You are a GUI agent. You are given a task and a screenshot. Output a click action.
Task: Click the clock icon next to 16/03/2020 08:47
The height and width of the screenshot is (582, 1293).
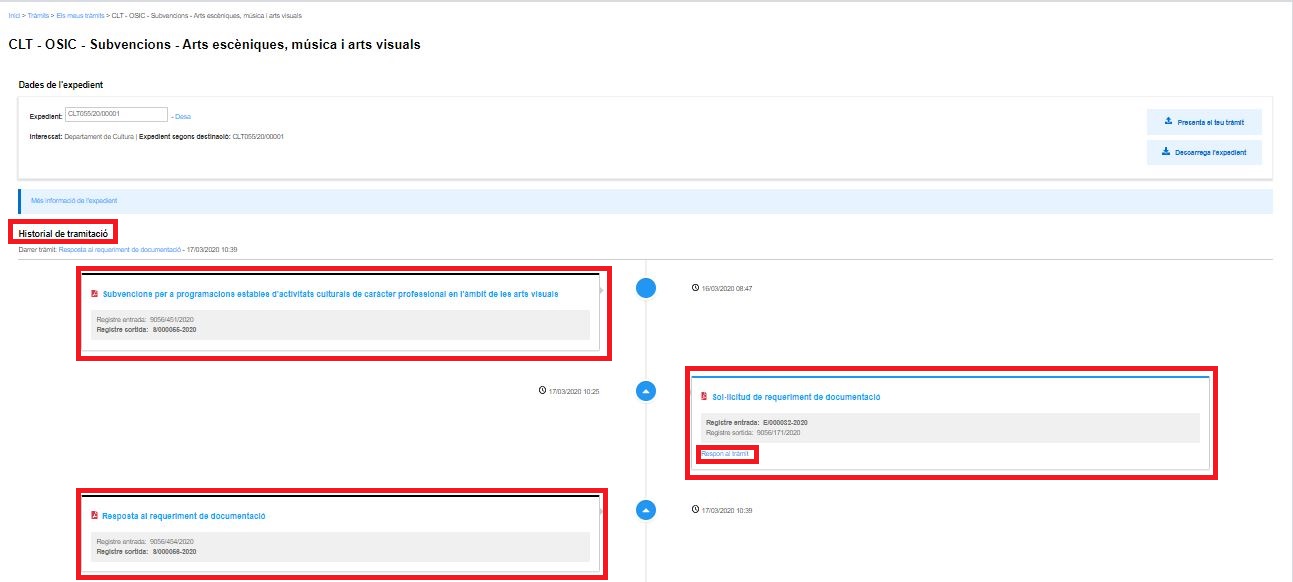695,288
